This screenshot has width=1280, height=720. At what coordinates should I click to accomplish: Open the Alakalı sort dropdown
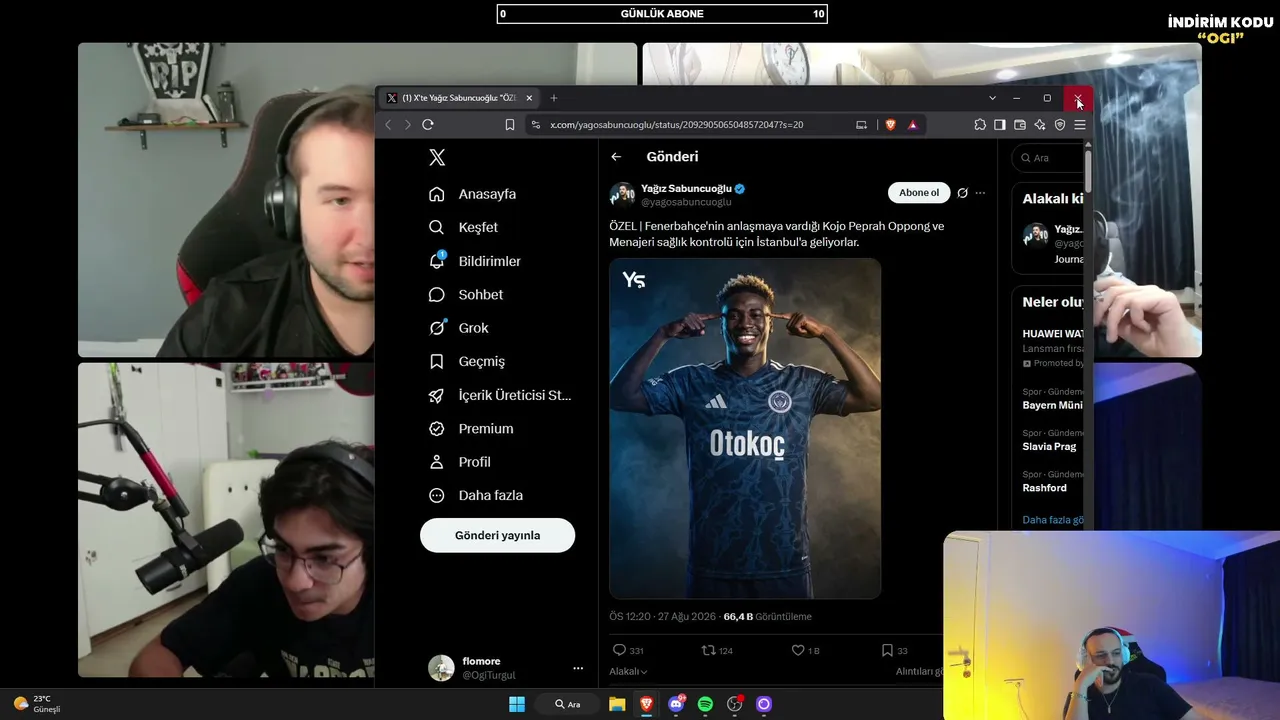coord(628,672)
